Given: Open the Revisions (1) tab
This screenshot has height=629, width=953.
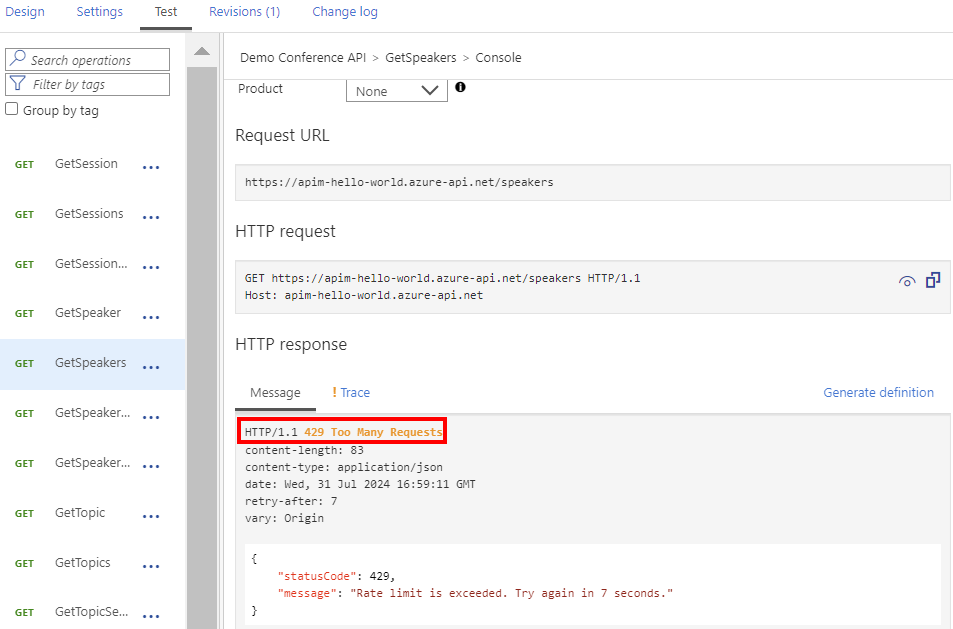Looking at the screenshot, I should point(244,12).
